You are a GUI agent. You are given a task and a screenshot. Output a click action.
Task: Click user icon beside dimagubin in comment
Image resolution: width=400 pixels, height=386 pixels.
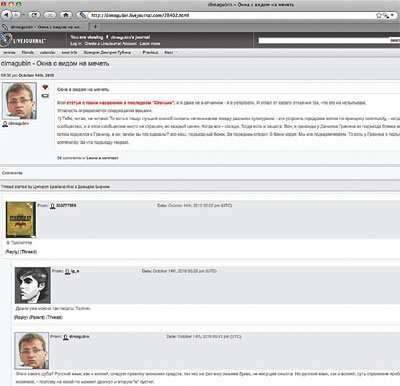(x=66, y=337)
